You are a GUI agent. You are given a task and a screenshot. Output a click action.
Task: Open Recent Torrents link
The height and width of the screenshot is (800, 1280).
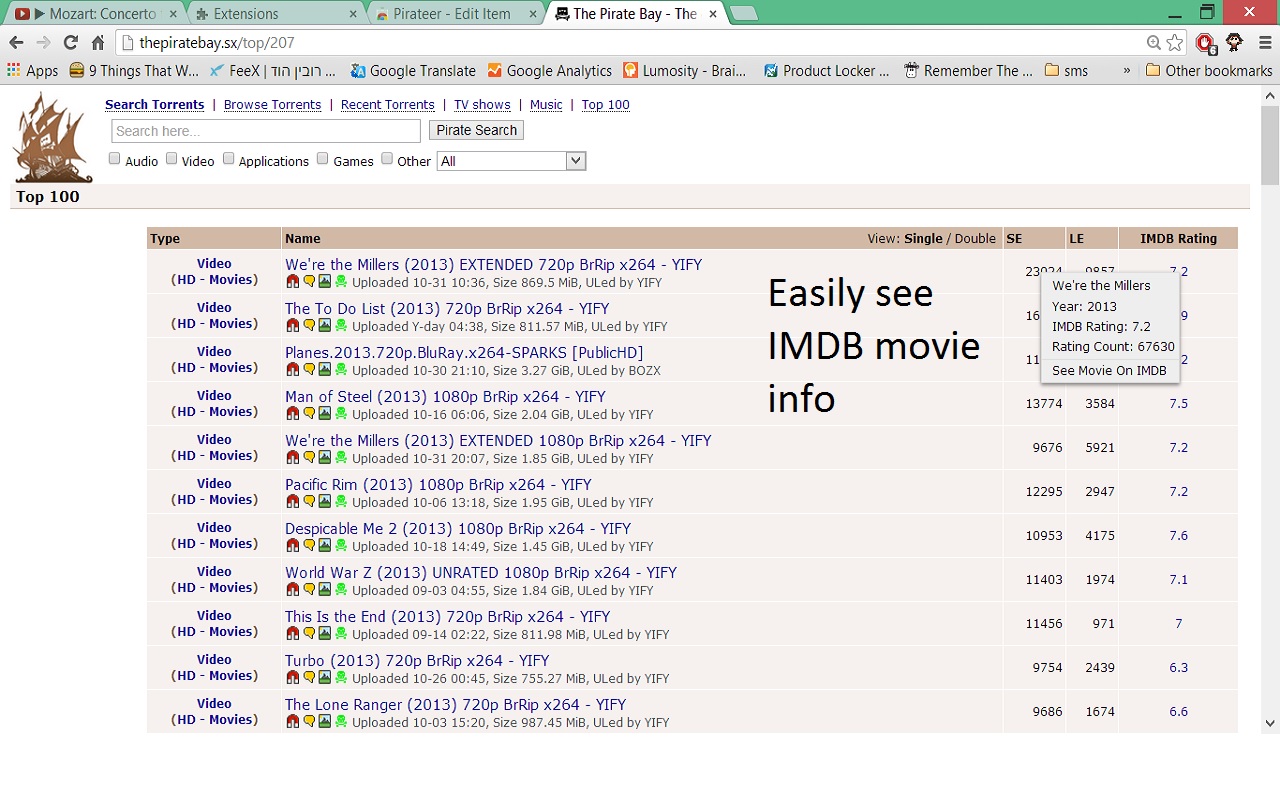[x=388, y=105]
